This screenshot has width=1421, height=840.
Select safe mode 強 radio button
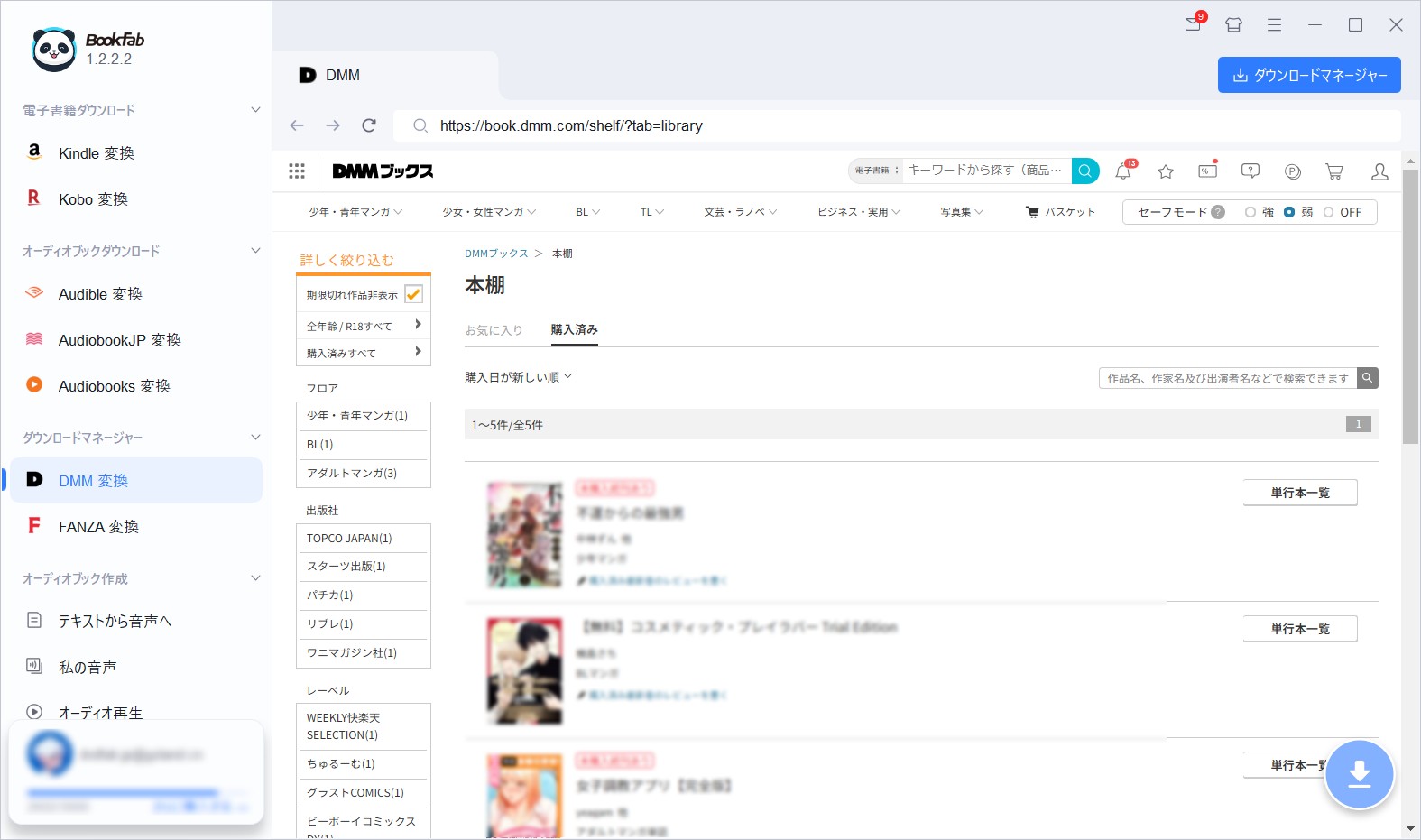click(x=1250, y=212)
